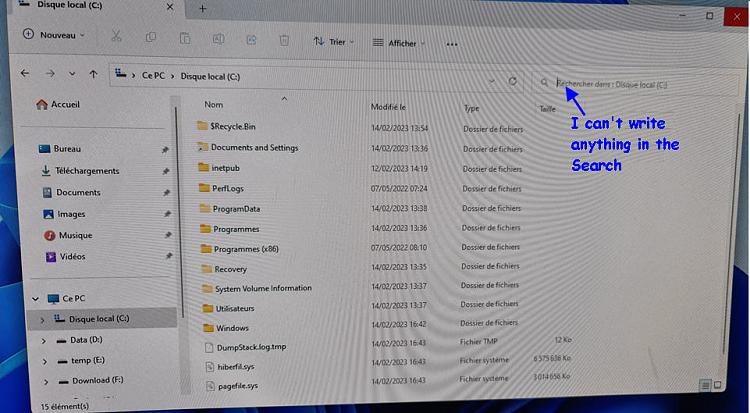Click the Delete trash icon
Image resolution: width=750 pixels, height=413 pixels.
284,40
